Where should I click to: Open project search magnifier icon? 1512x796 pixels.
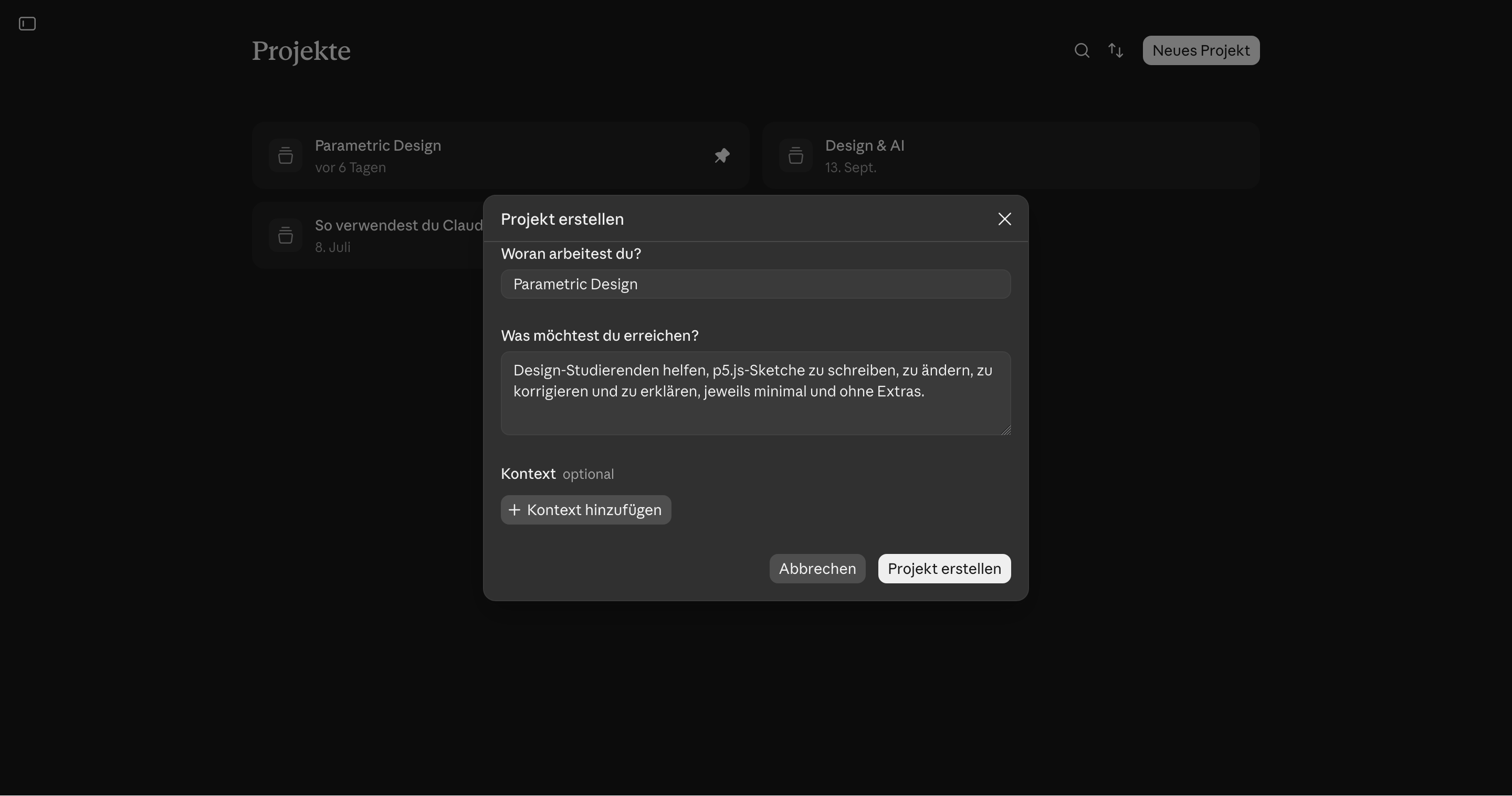pos(1081,50)
